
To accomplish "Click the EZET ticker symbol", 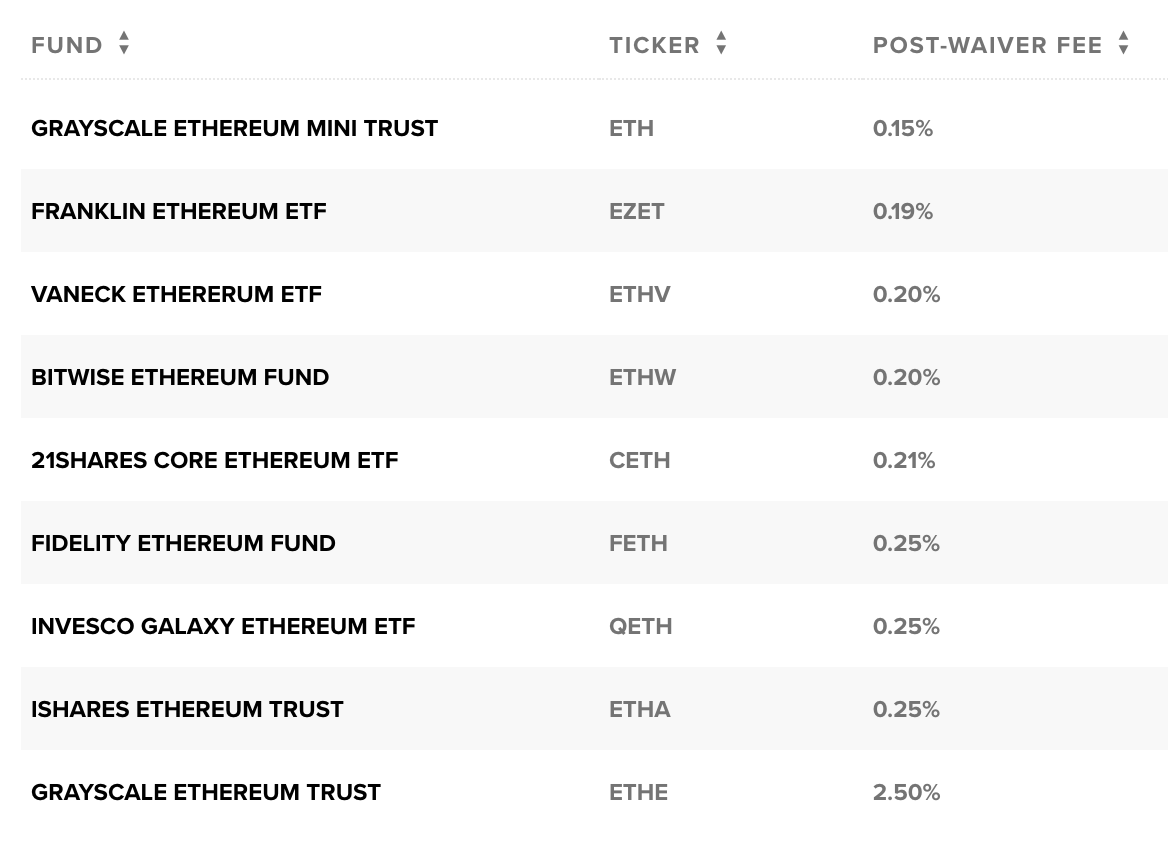I will pyautogui.click(x=637, y=212).
